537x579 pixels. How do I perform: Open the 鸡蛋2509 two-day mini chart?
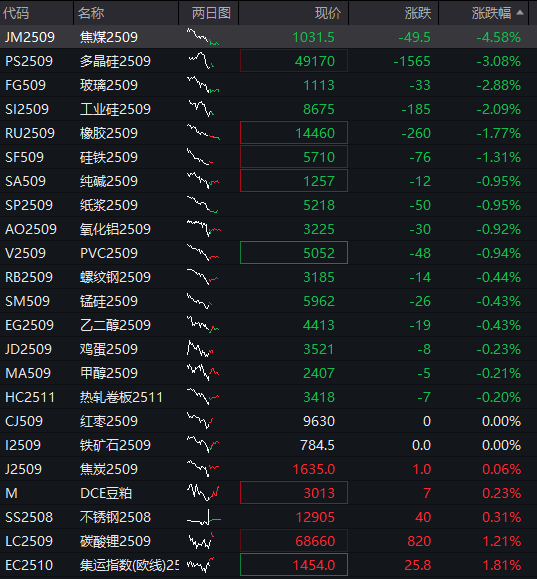(x=200, y=349)
